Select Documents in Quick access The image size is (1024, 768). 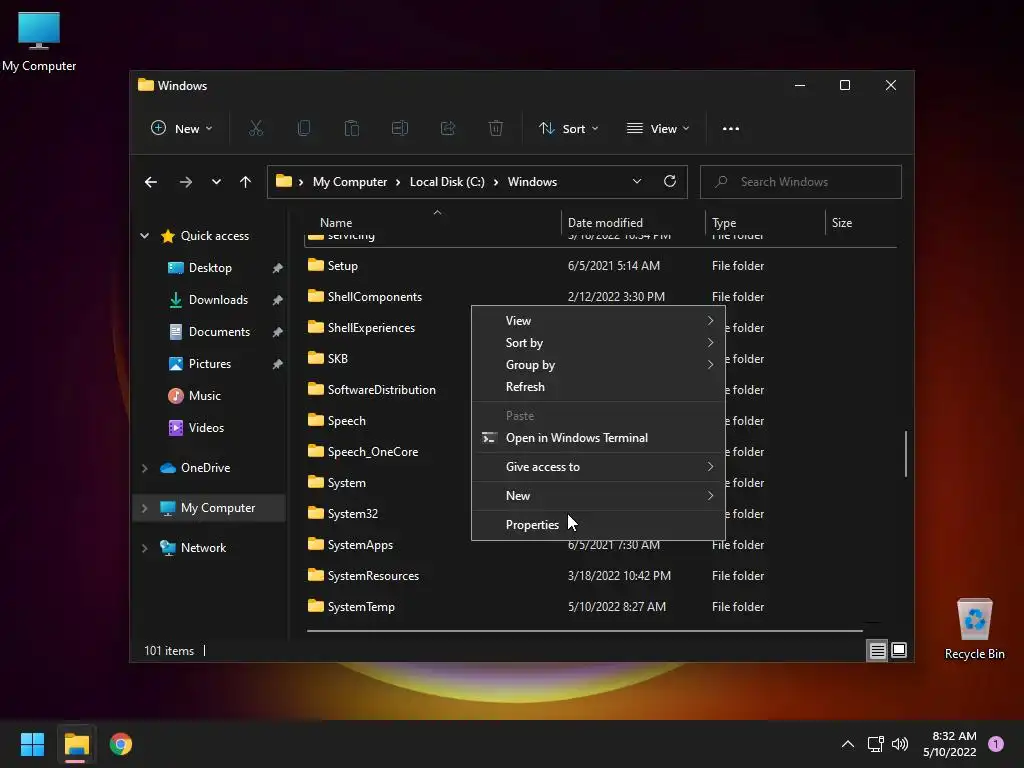[x=219, y=332]
